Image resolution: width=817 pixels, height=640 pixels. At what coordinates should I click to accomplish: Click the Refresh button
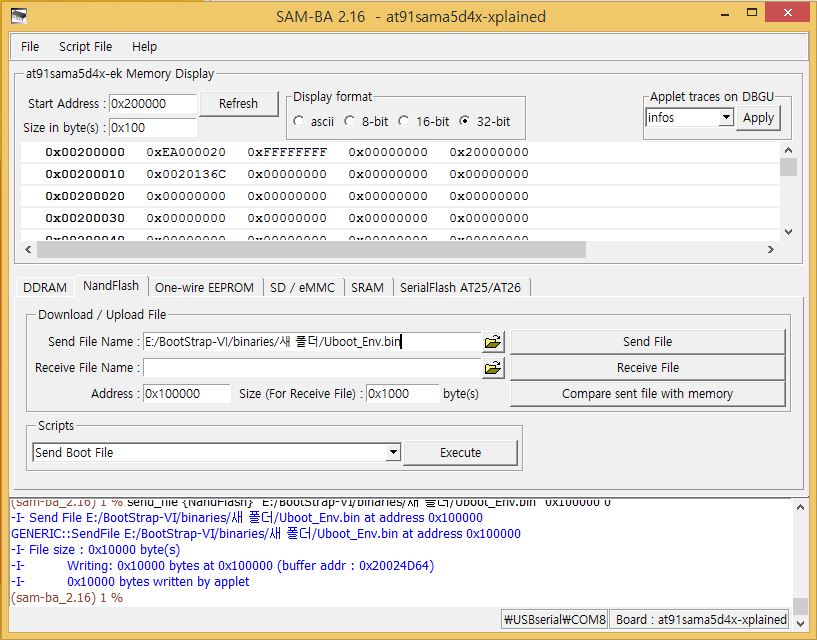coord(239,103)
